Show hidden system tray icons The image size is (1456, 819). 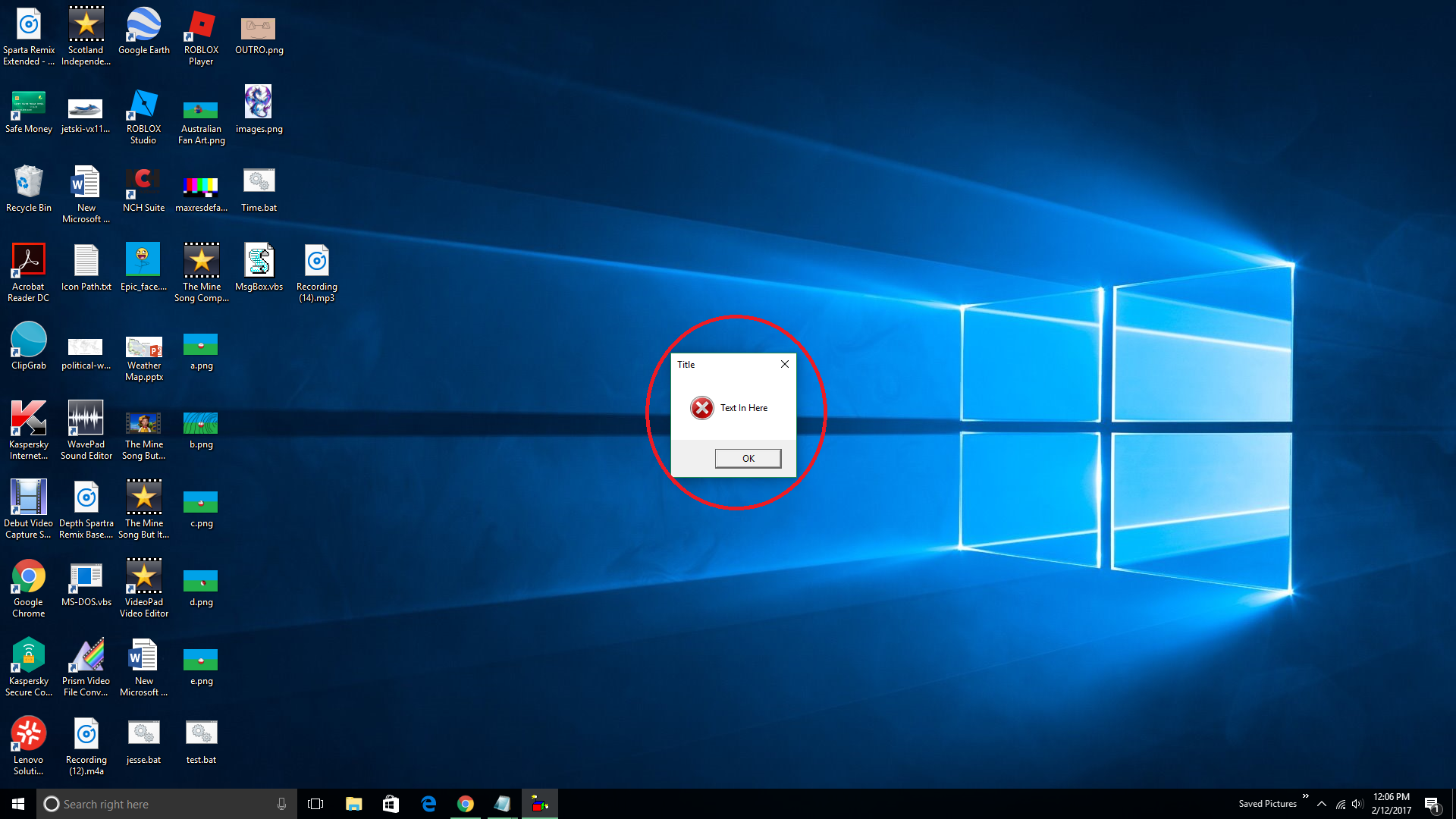1322,804
